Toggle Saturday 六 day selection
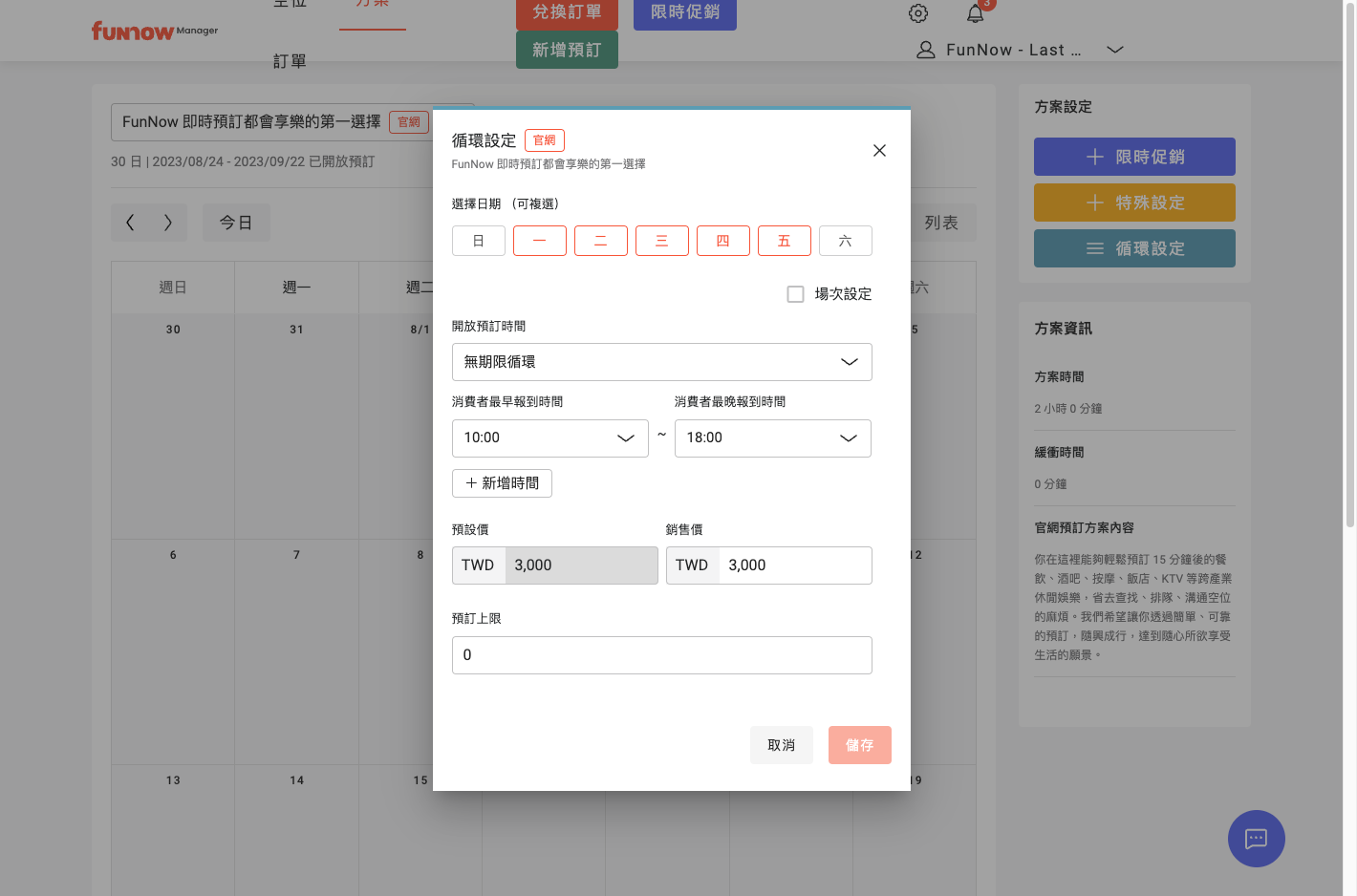1357x896 pixels. [x=846, y=241]
